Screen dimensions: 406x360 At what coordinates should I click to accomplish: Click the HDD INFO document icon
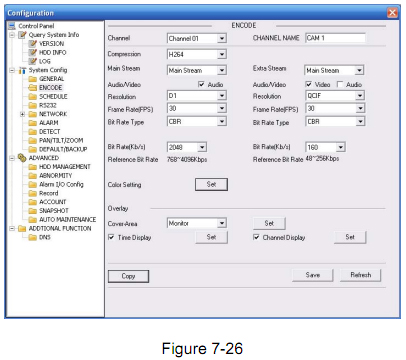click(x=33, y=52)
